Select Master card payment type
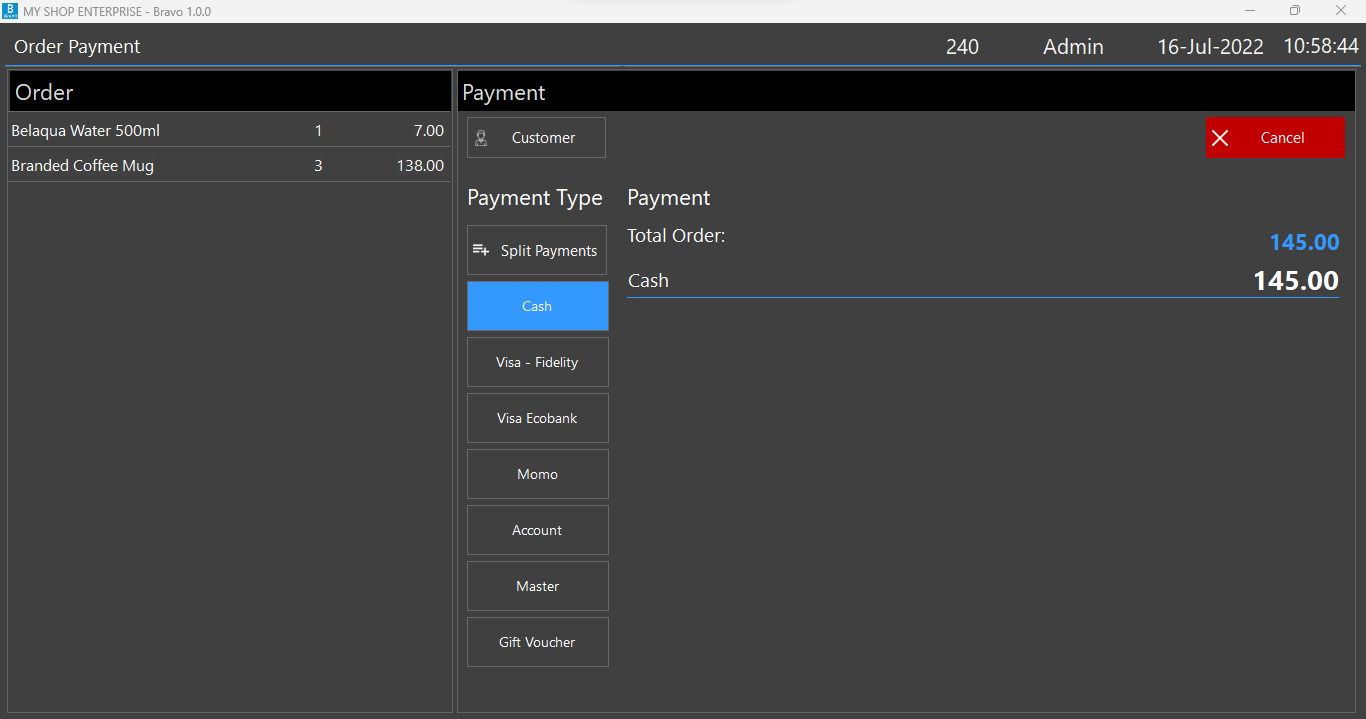The height and width of the screenshot is (719, 1366). click(537, 586)
